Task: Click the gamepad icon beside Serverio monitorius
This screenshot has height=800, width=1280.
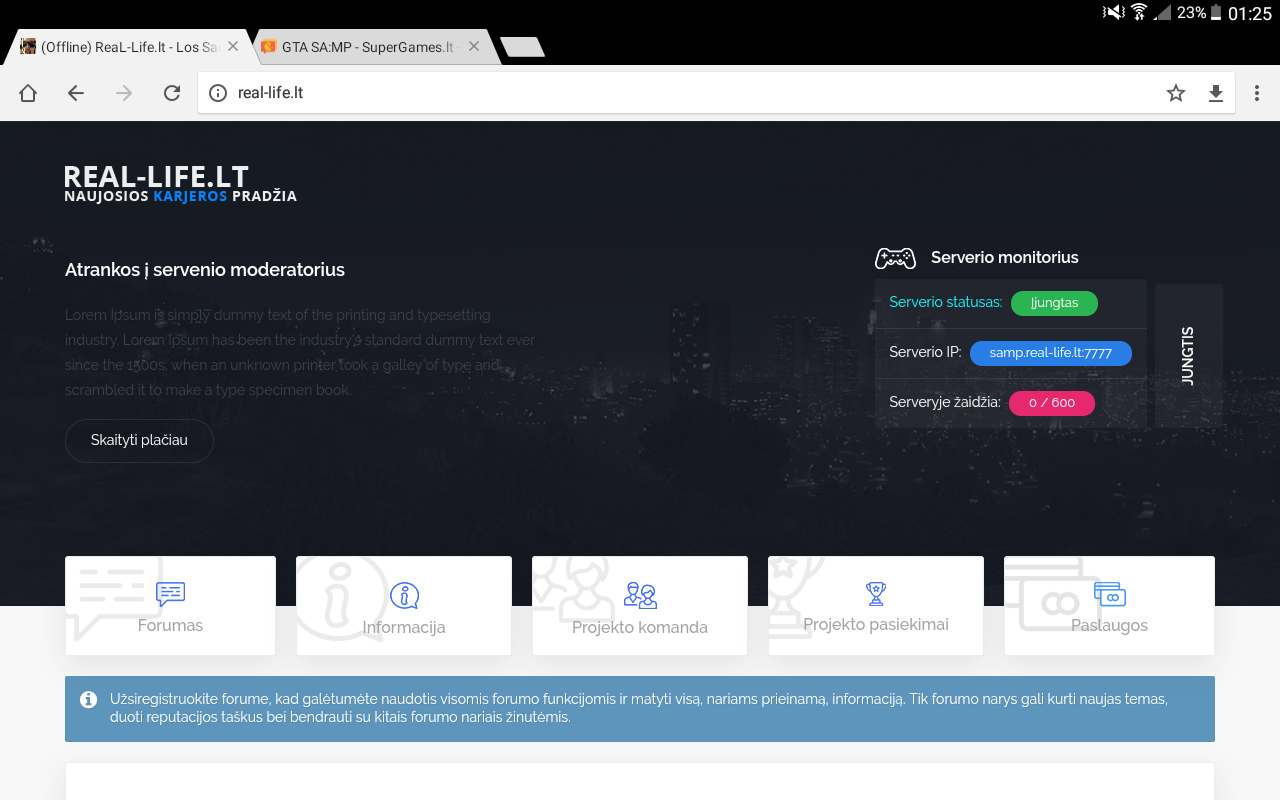Action: pyautogui.click(x=895, y=258)
